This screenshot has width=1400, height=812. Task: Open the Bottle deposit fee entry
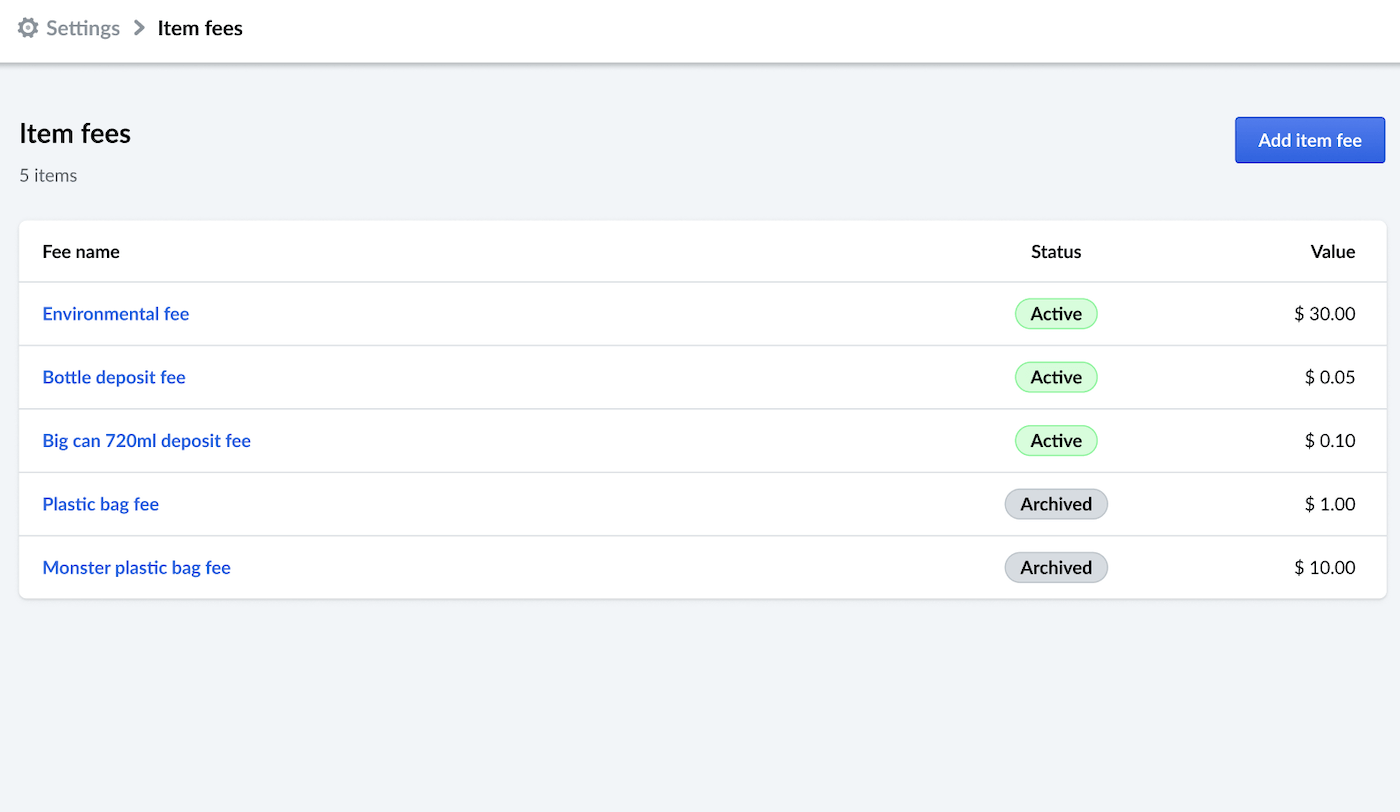click(114, 377)
